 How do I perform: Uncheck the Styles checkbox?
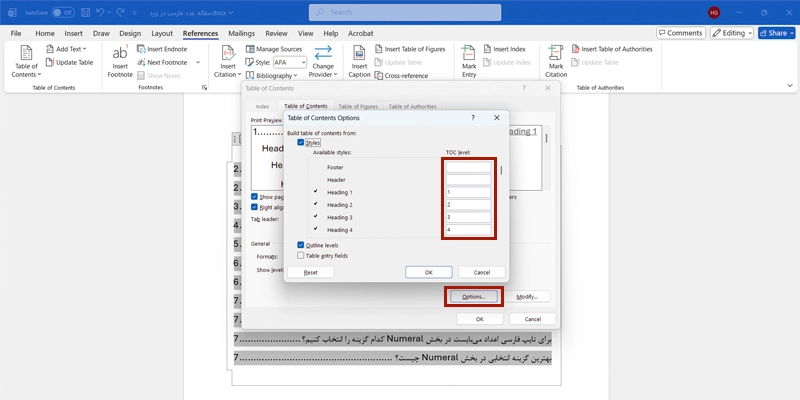point(301,142)
